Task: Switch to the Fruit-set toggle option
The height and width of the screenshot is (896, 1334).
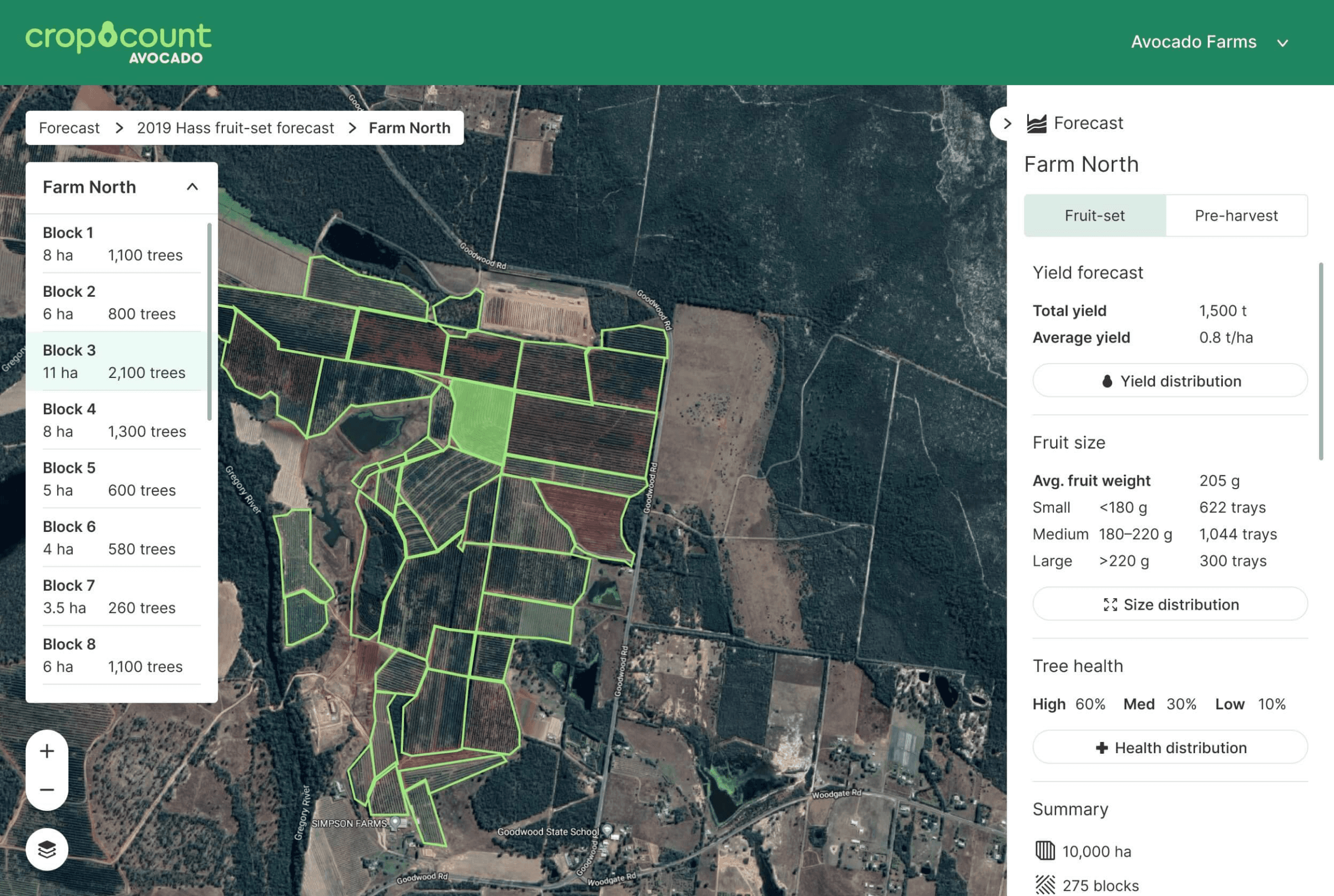Action: point(1094,216)
